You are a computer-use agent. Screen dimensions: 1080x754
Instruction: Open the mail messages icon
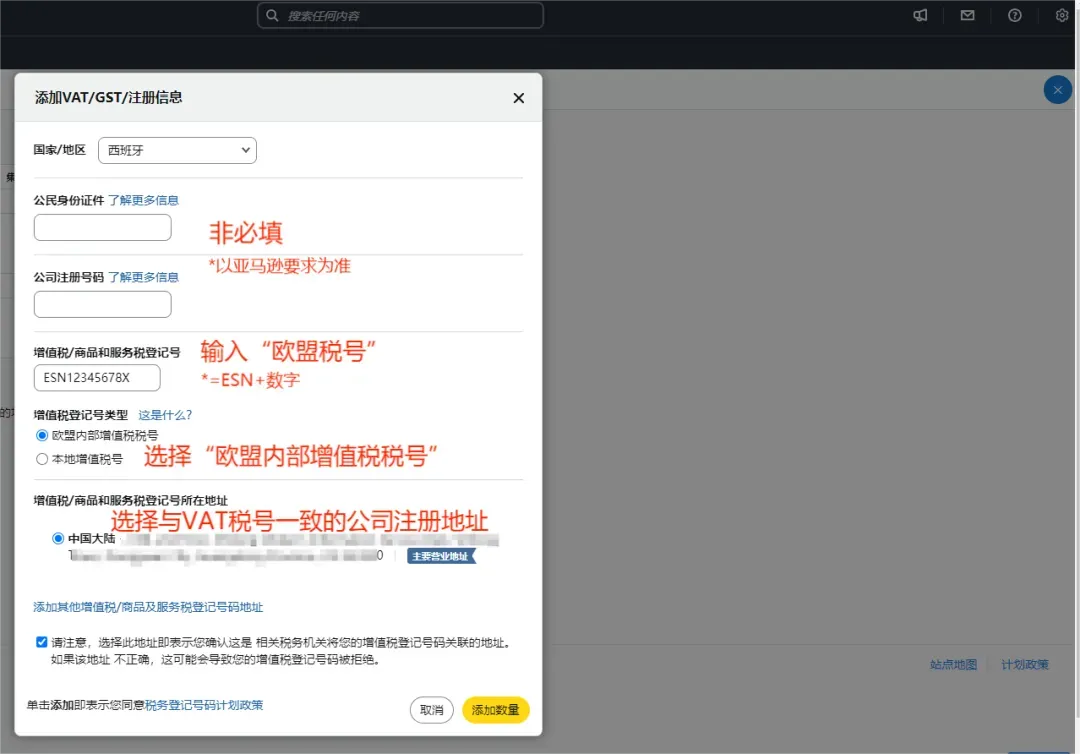pyautogui.click(x=968, y=15)
